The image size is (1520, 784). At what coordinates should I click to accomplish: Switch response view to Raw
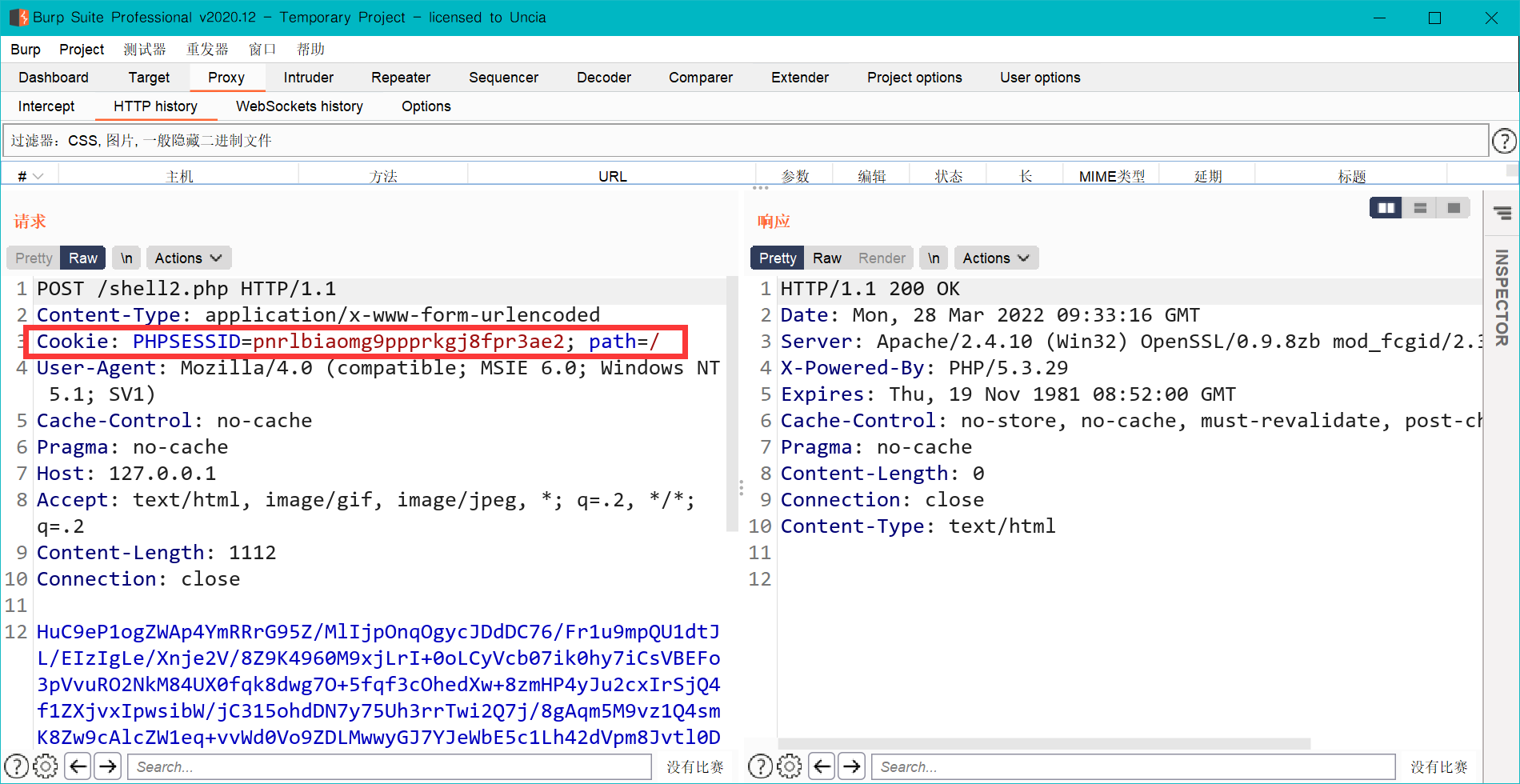(x=827, y=258)
